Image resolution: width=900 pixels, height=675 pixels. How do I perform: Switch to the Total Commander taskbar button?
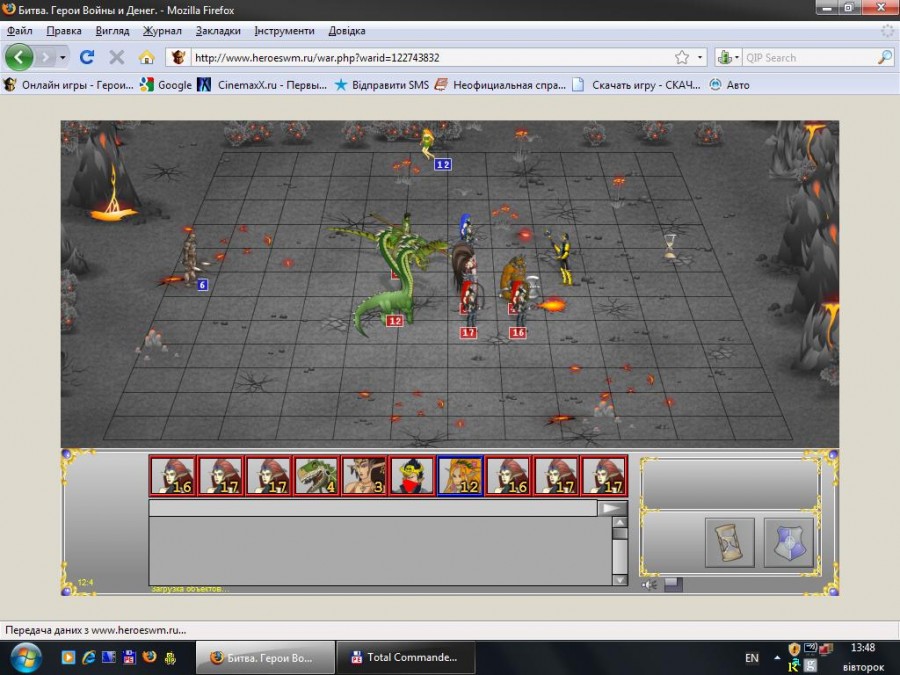406,658
